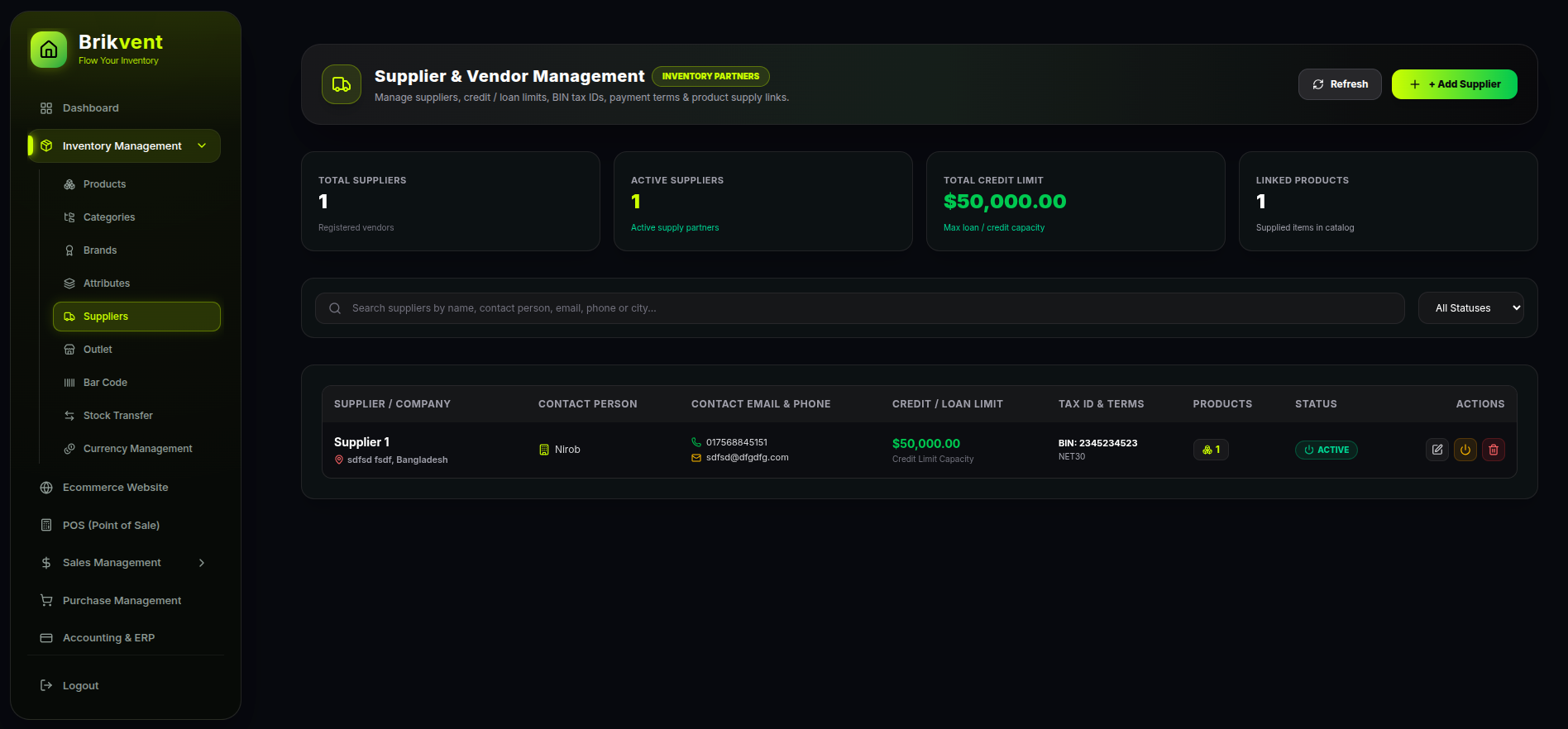Expand the Sales Management chevron

(202, 563)
